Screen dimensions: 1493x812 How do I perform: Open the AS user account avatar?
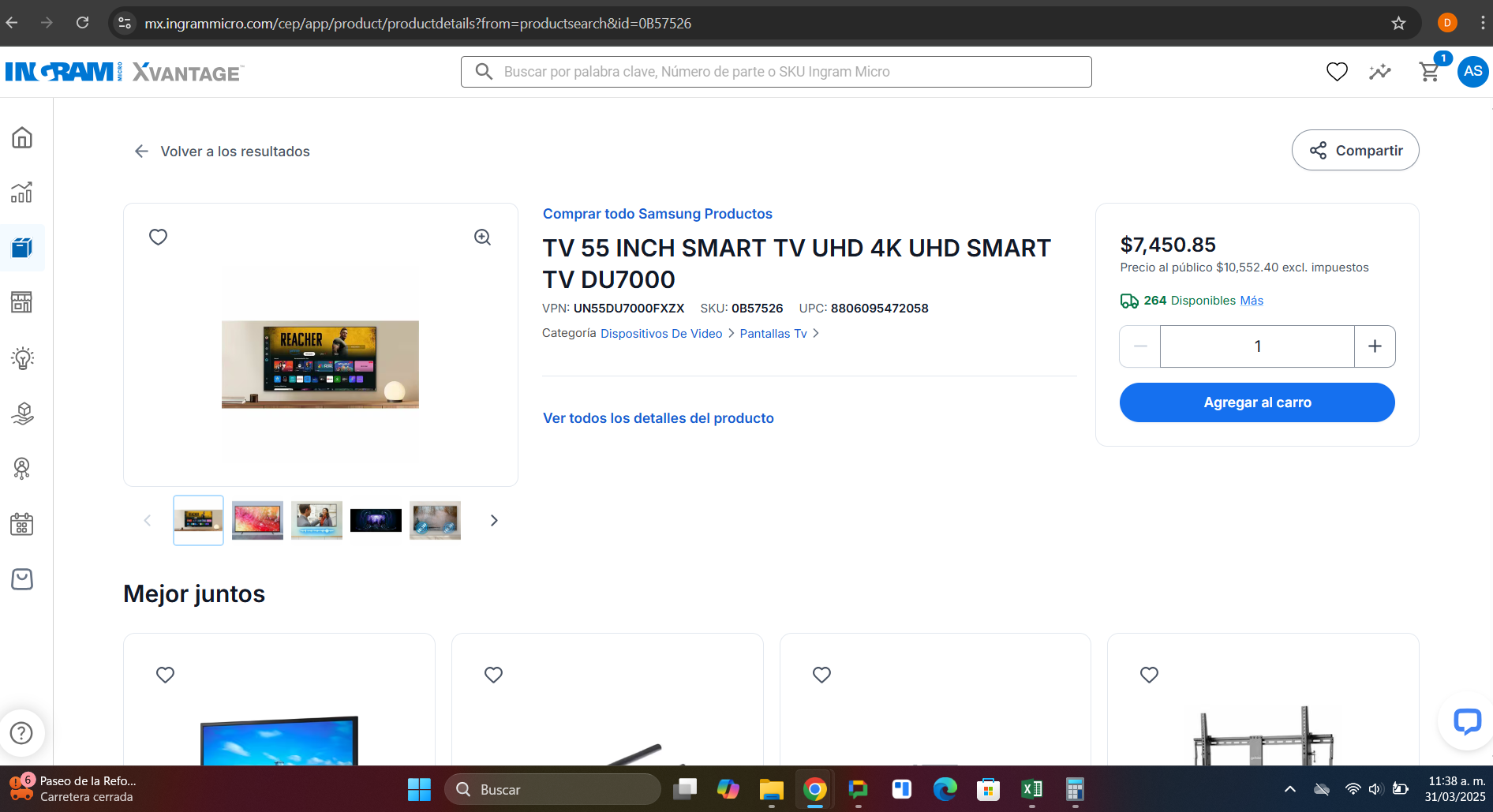1472,72
